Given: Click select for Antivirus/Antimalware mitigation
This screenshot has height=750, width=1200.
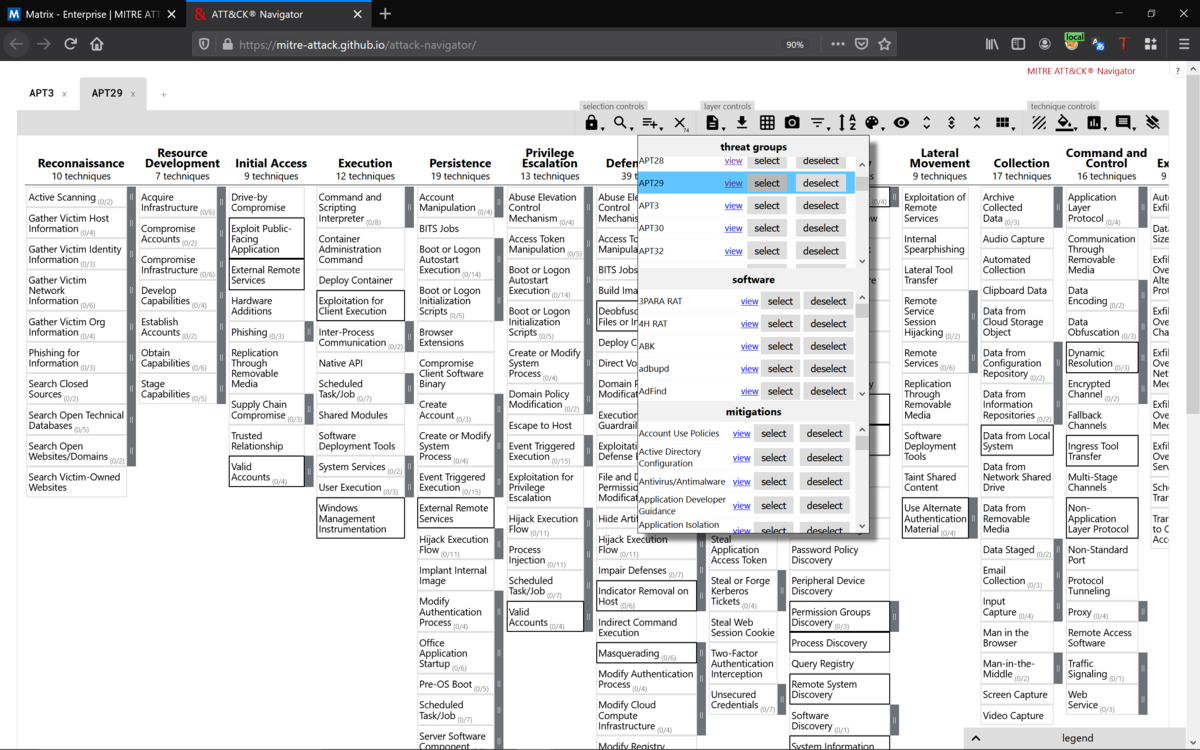Looking at the screenshot, I should [774, 481].
